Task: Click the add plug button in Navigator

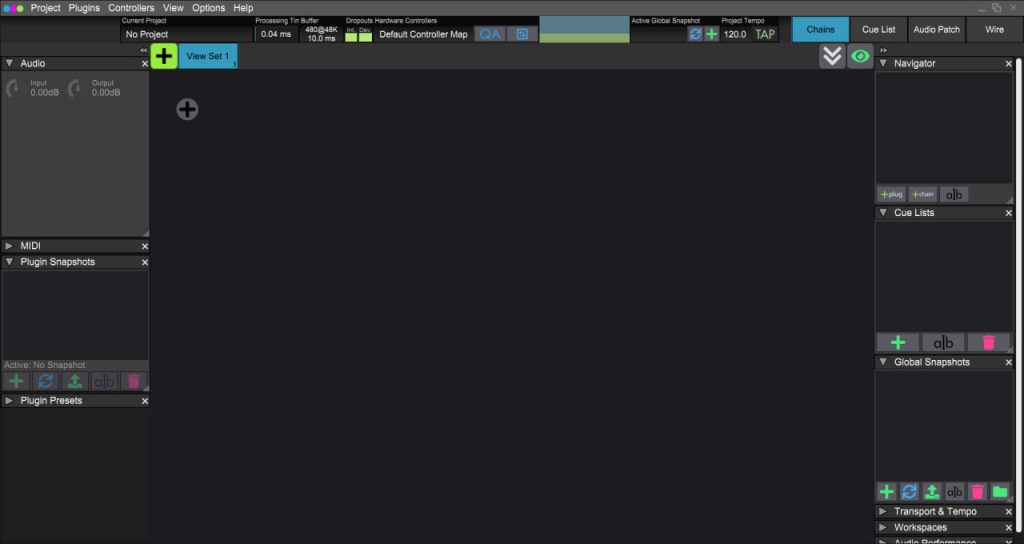Action: [891, 194]
